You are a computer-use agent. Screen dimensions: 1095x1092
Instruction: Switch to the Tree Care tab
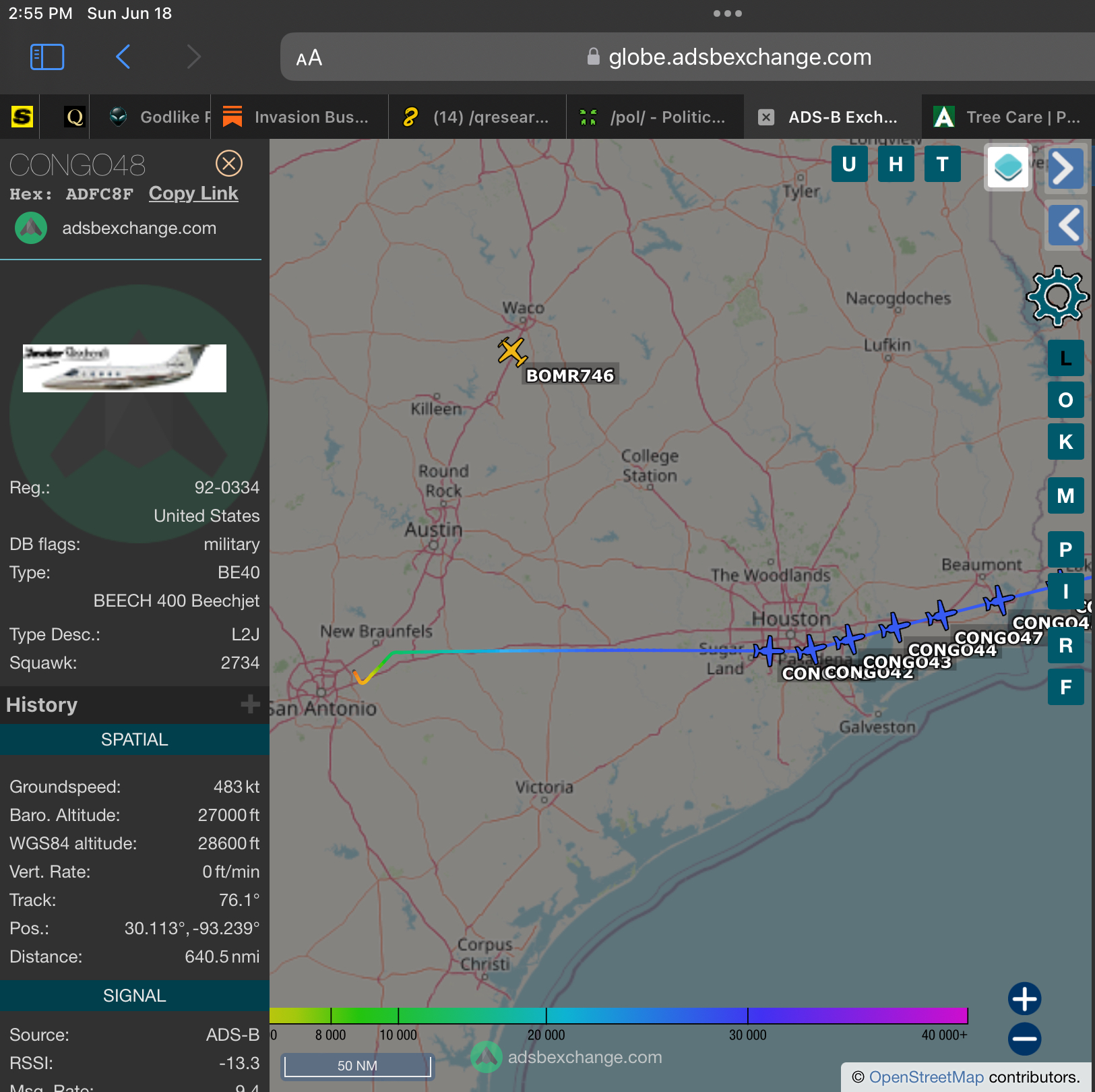[1008, 117]
